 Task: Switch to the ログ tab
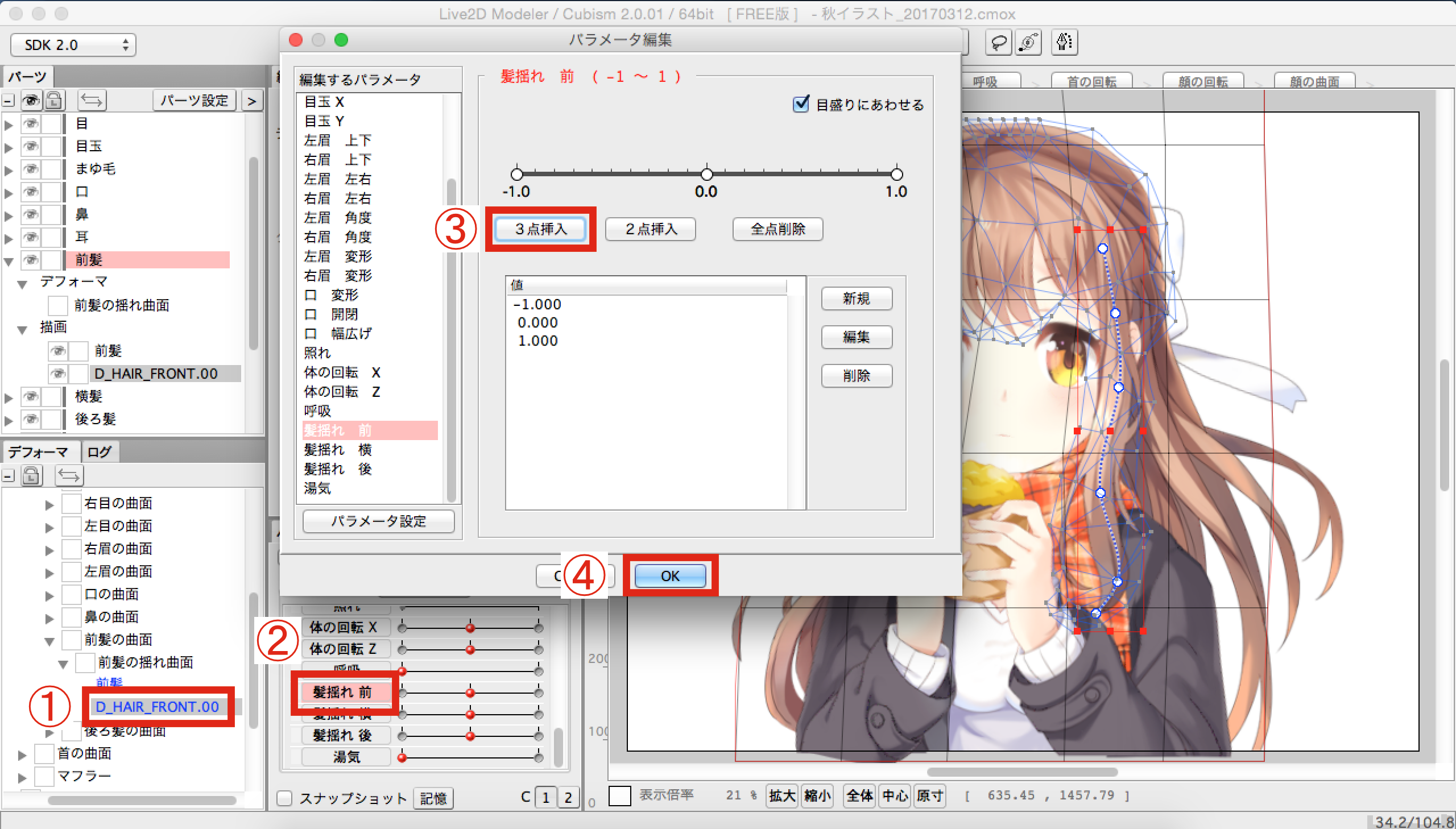point(99,452)
